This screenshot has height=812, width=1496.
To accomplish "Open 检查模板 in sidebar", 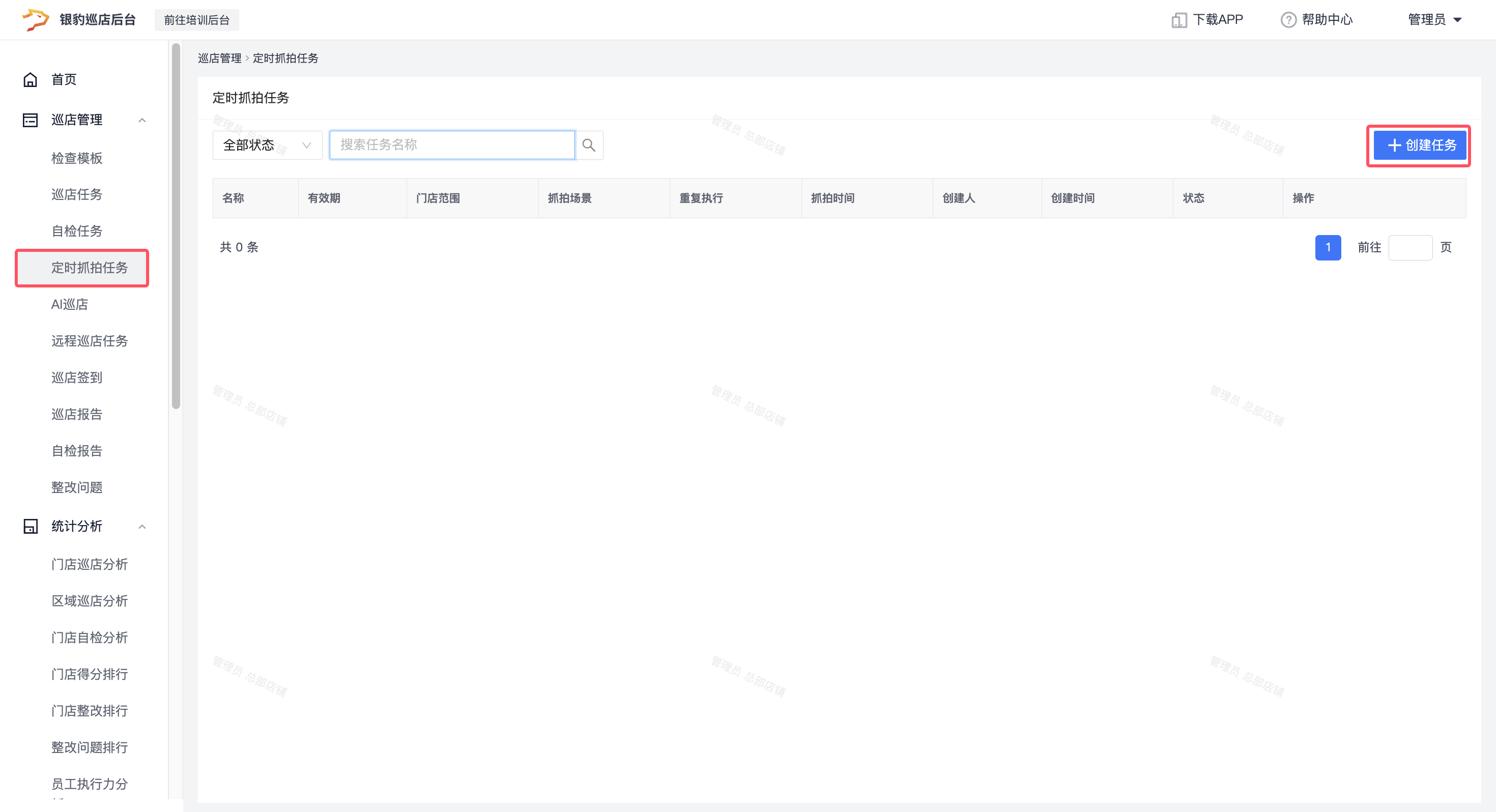I will pos(77,158).
